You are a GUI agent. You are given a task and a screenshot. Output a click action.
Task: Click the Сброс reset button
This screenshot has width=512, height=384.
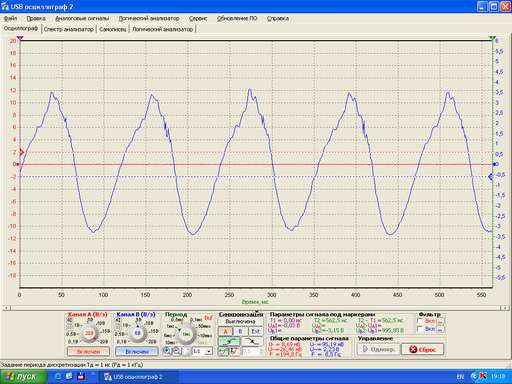(423, 349)
